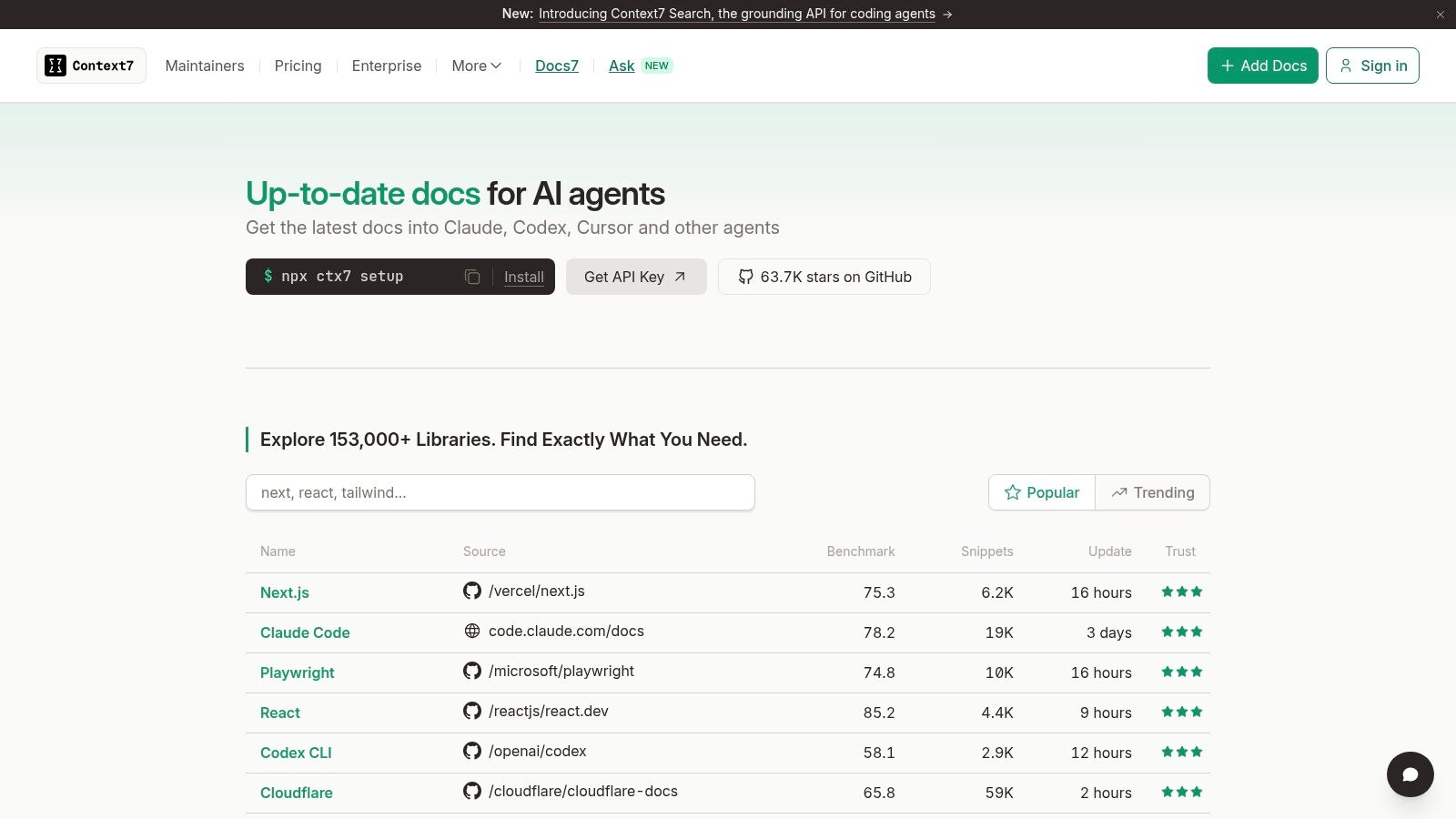
Task: Click globe icon beside code.claude.com/docs
Action: [472, 631]
